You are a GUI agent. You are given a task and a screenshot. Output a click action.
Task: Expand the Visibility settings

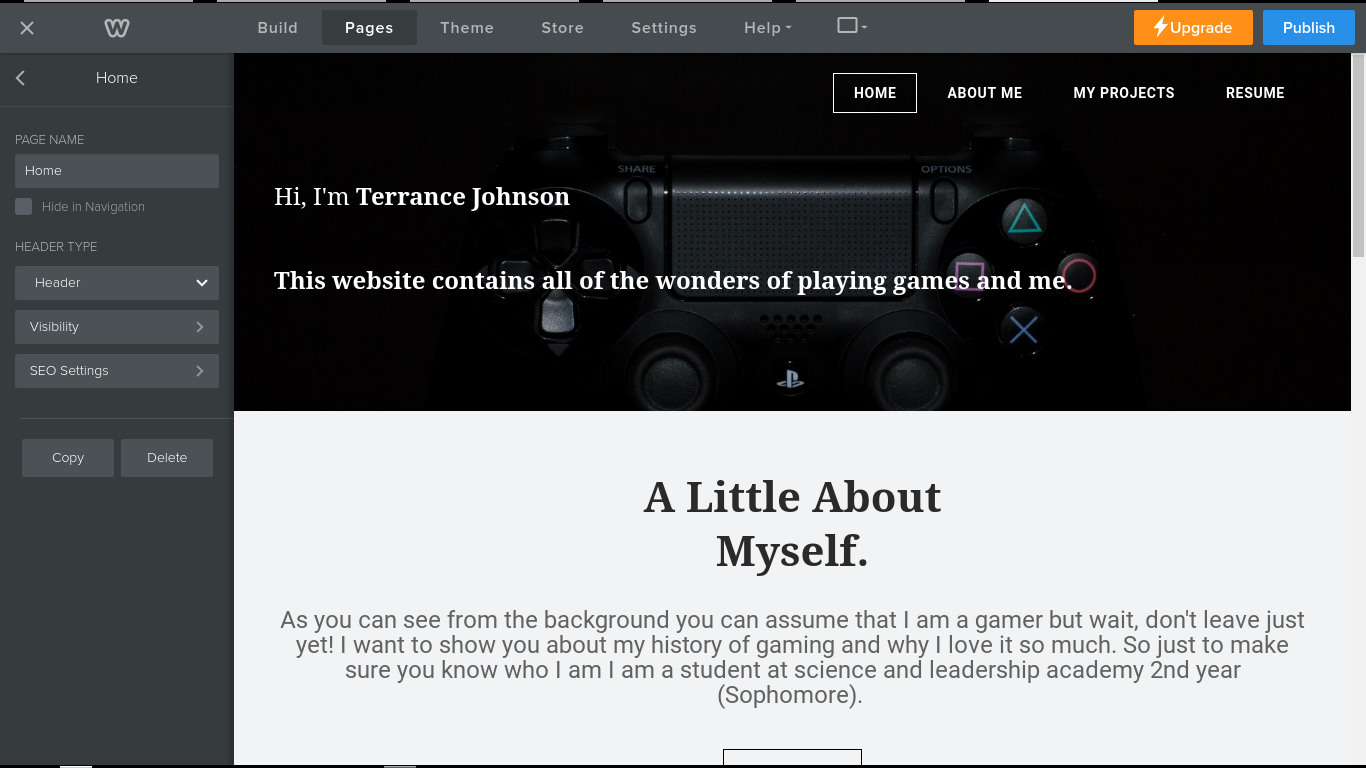point(117,327)
